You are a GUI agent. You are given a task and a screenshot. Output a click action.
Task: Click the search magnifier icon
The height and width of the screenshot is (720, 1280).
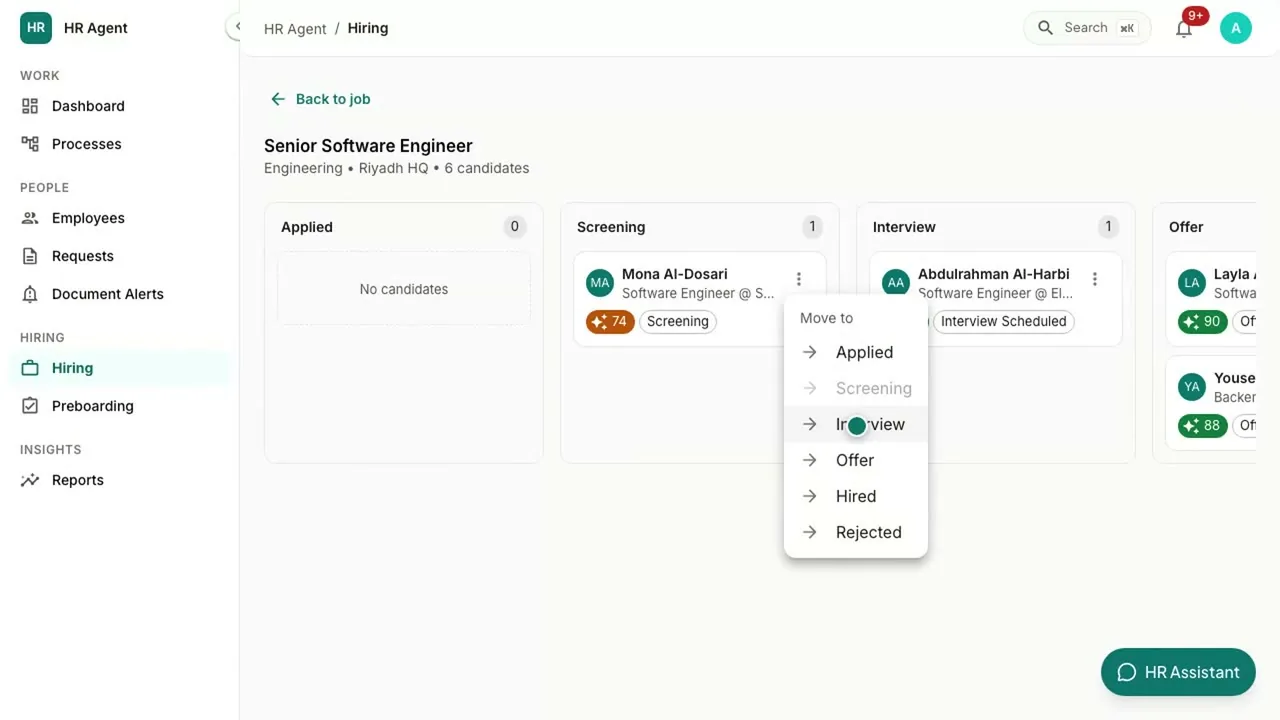click(1045, 28)
